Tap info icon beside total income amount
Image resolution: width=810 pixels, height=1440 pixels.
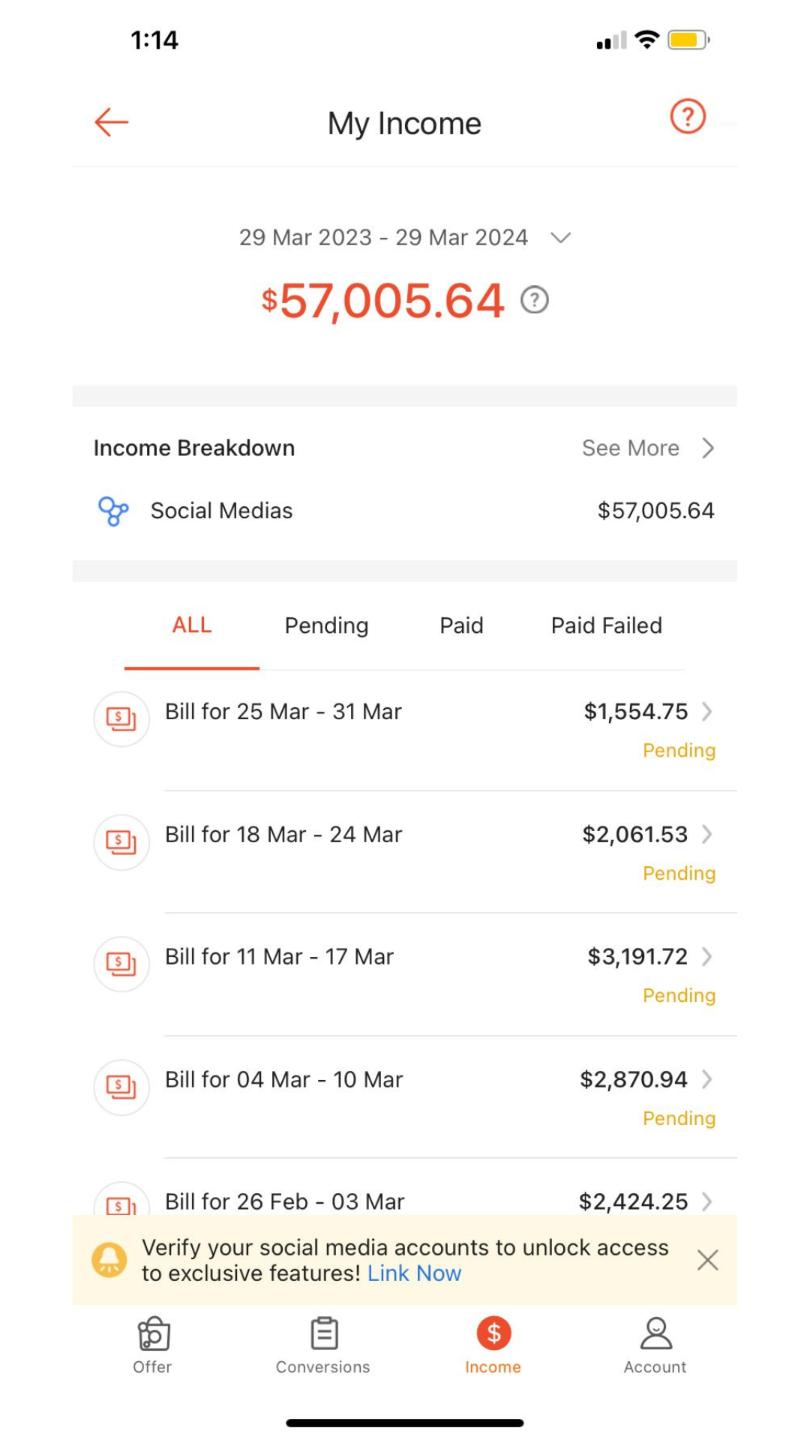[535, 300]
